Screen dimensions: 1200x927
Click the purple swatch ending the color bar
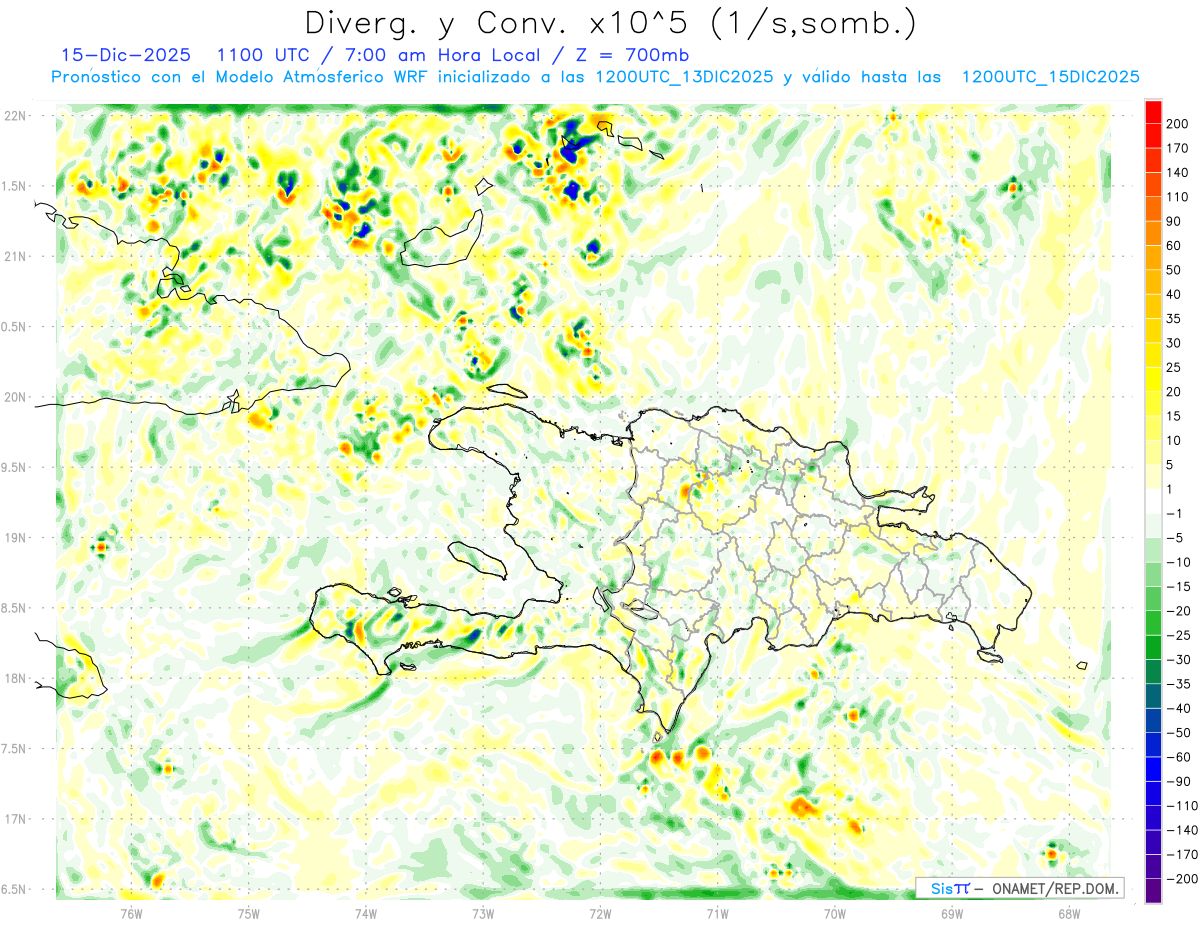[x=1153, y=891]
